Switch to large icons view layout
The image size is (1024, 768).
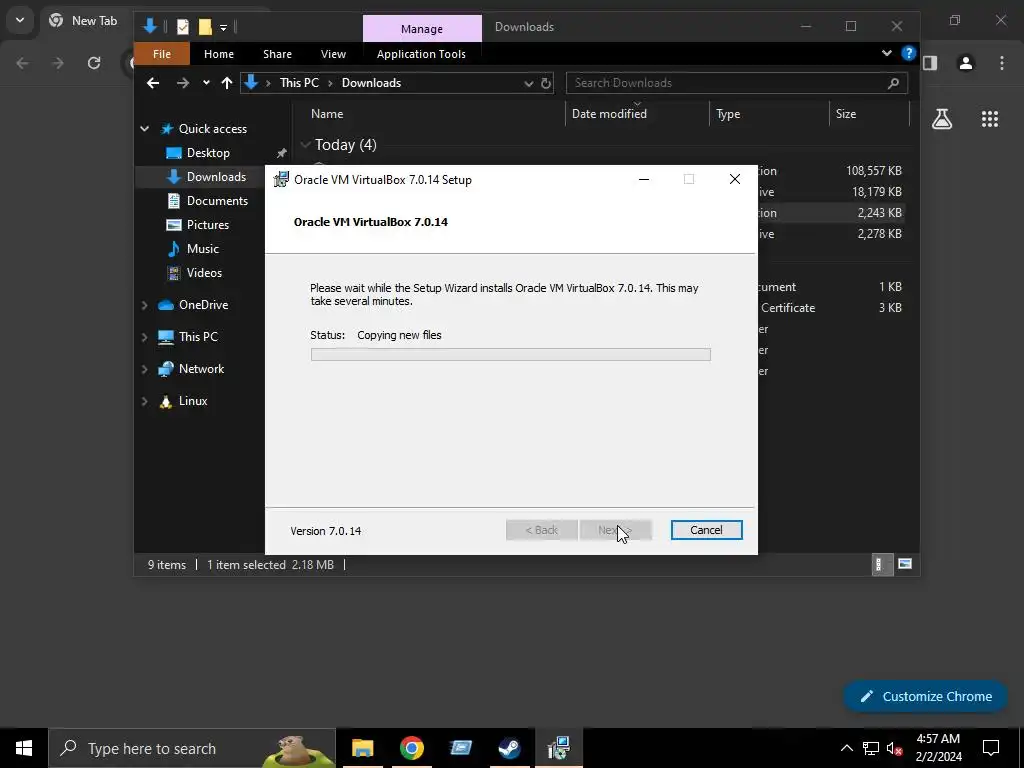click(x=904, y=565)
